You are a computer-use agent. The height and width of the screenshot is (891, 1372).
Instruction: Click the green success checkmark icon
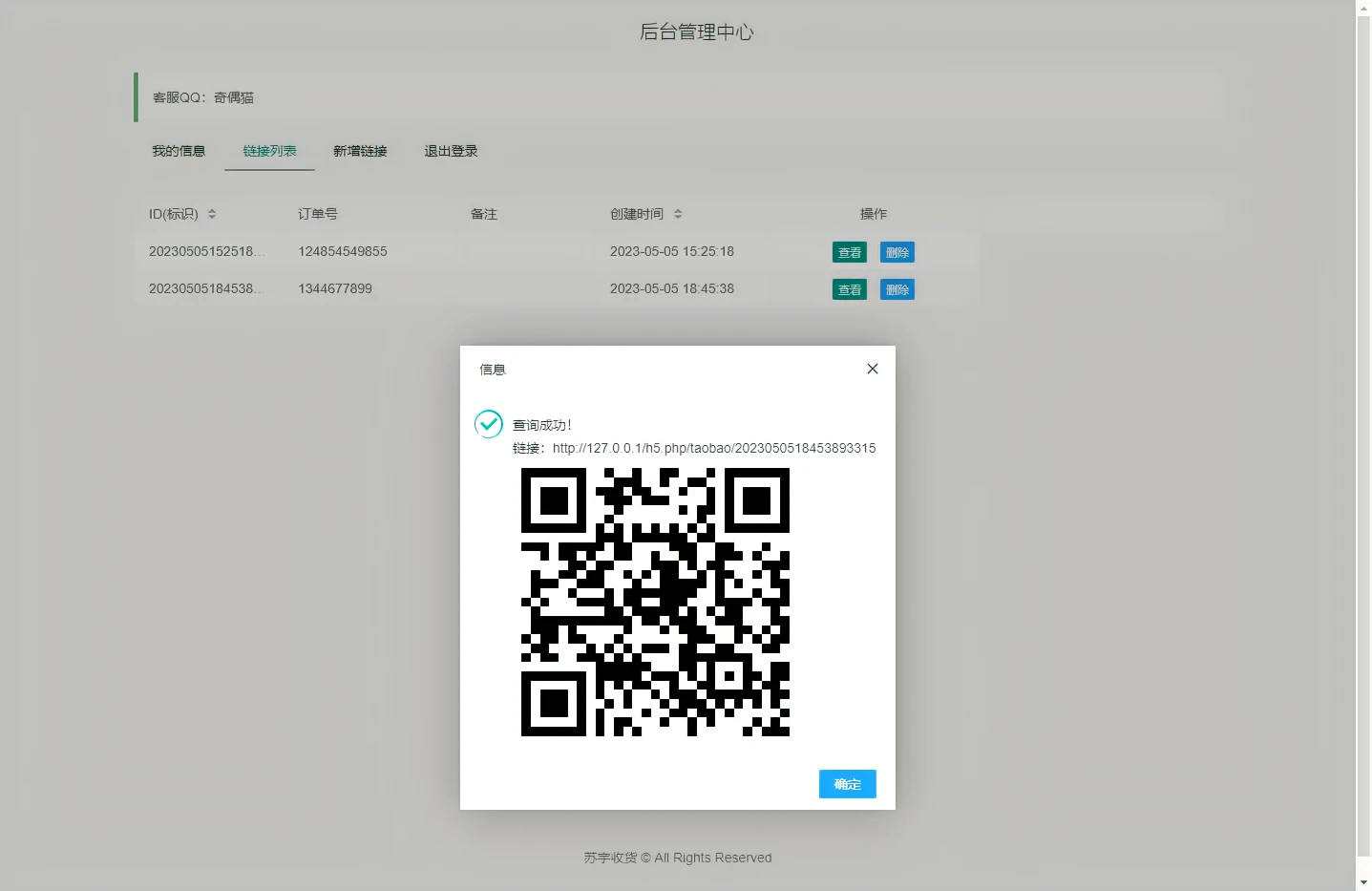click(x=489, y=423)
